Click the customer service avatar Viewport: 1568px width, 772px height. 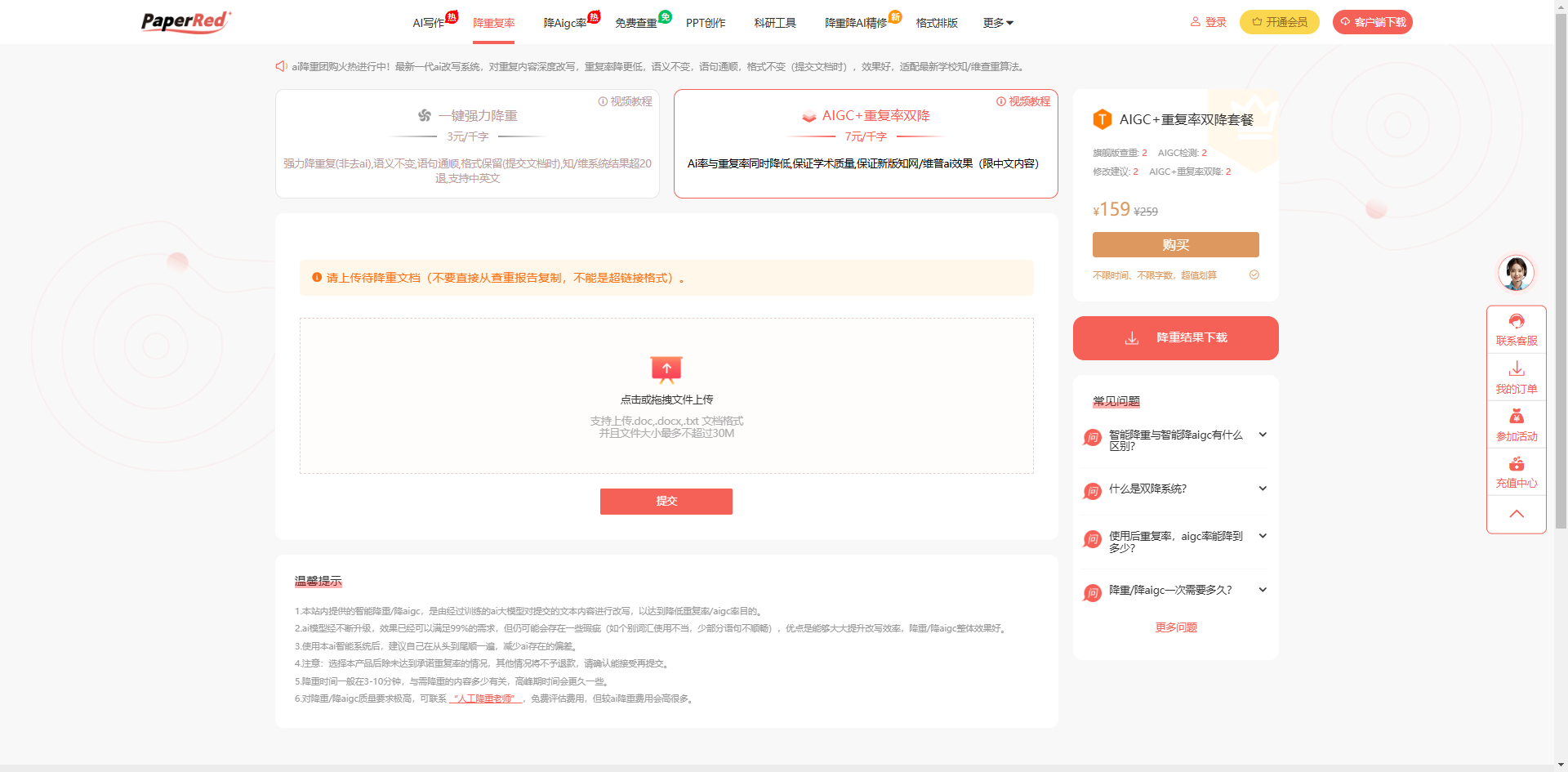[x=1516, y=273]
